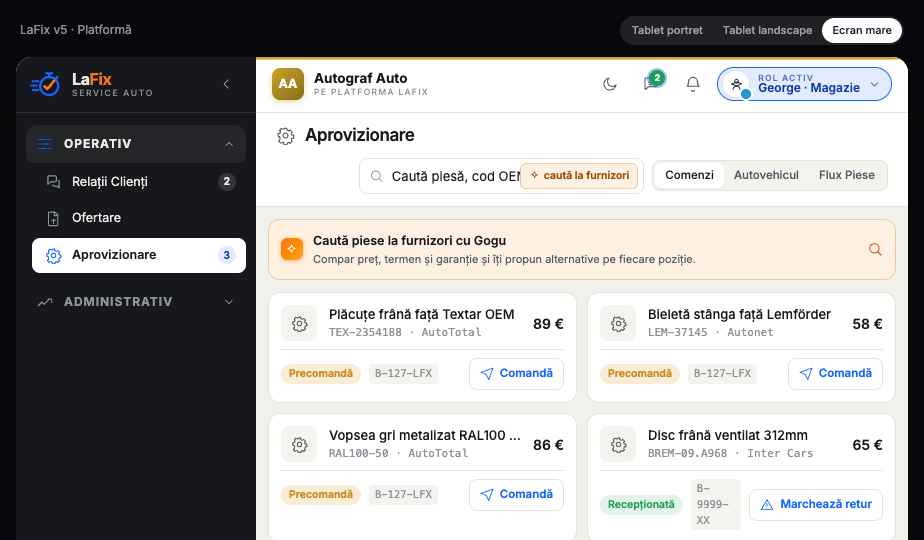Click the Relații Clienți chat icon
924x540 pixels.
(x=53, y=182)
